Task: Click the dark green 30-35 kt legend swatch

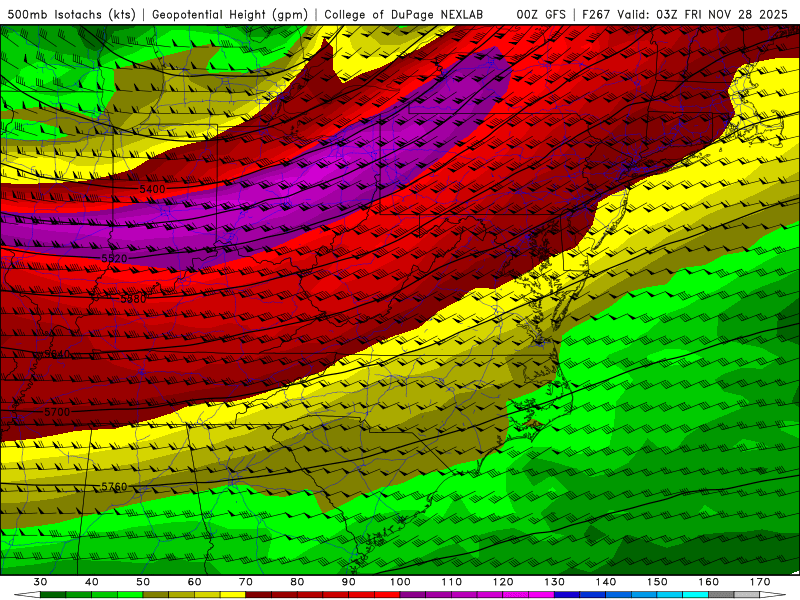Action: tap(53, 595)
